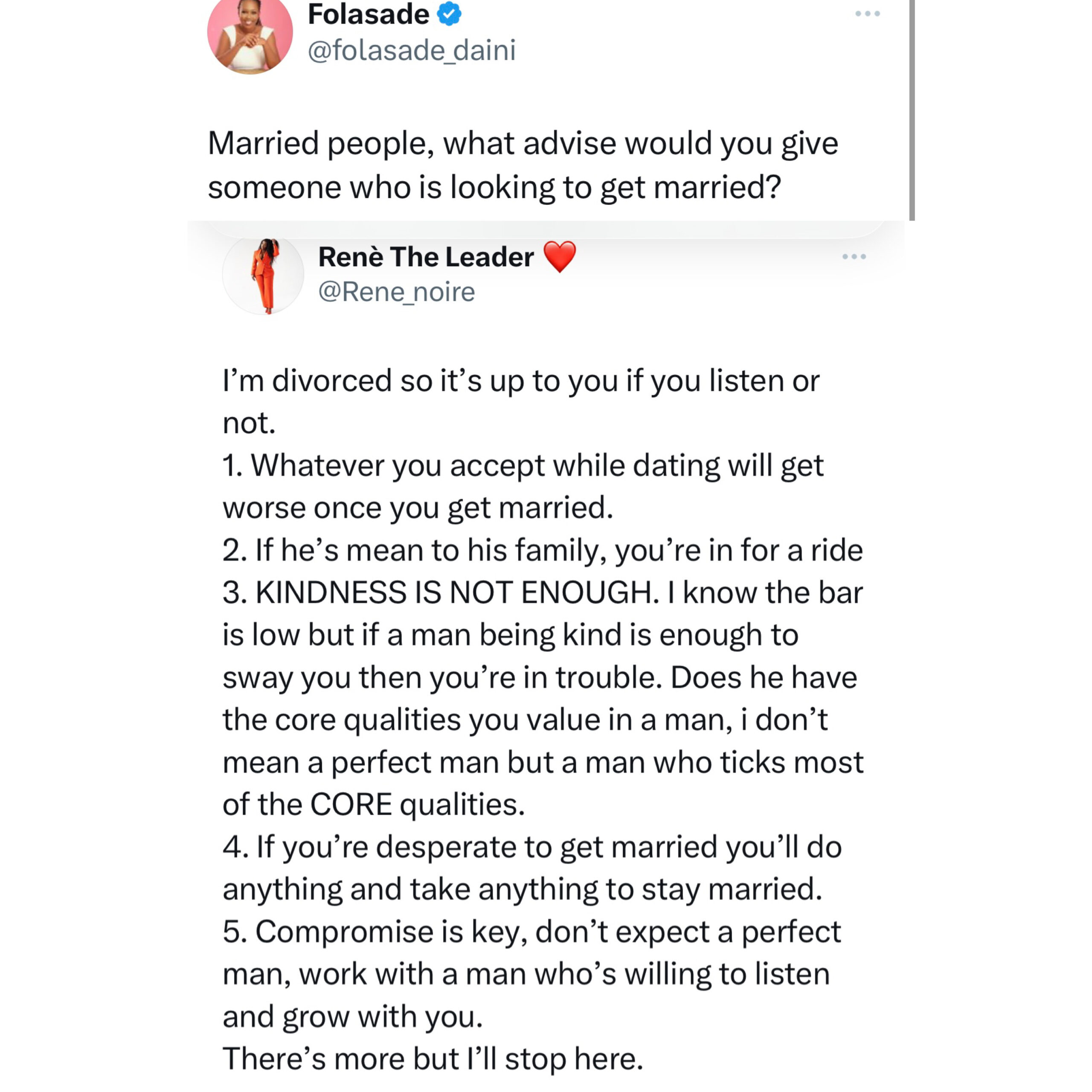The width and height of the screenshot is (1092, 1092).
Task: Open more options for Folasade's tweet
Action: tap(868, 14)
